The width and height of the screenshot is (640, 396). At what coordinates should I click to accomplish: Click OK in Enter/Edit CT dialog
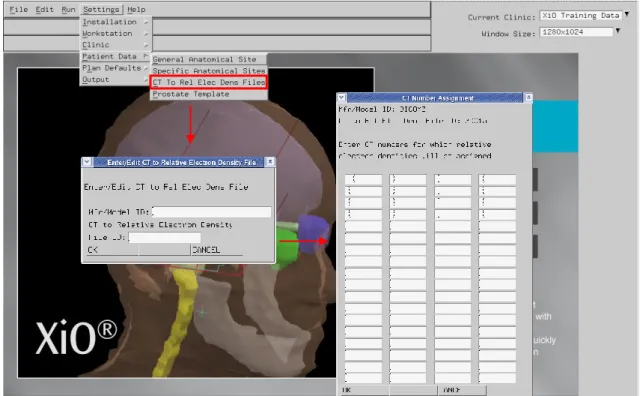(112, 250)
